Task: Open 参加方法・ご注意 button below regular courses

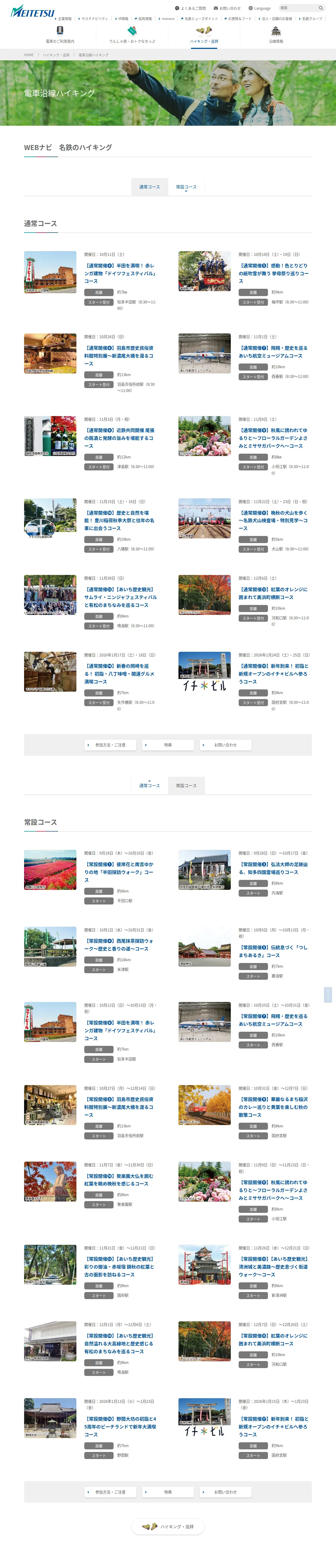Action: pyautogui.click(x=110, y=745)
